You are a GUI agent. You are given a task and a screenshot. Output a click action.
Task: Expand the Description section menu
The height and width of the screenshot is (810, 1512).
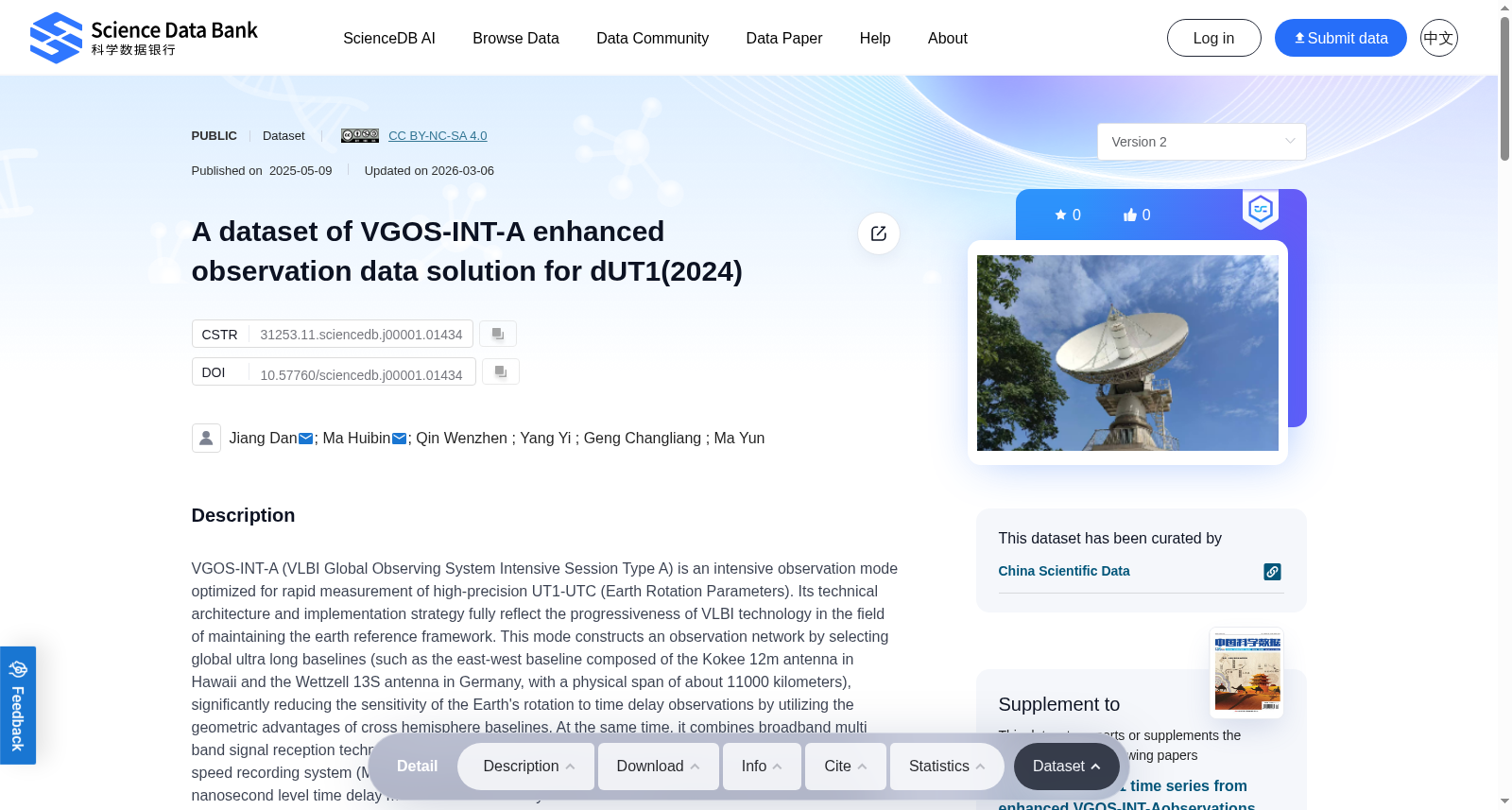tap(526, 767)
